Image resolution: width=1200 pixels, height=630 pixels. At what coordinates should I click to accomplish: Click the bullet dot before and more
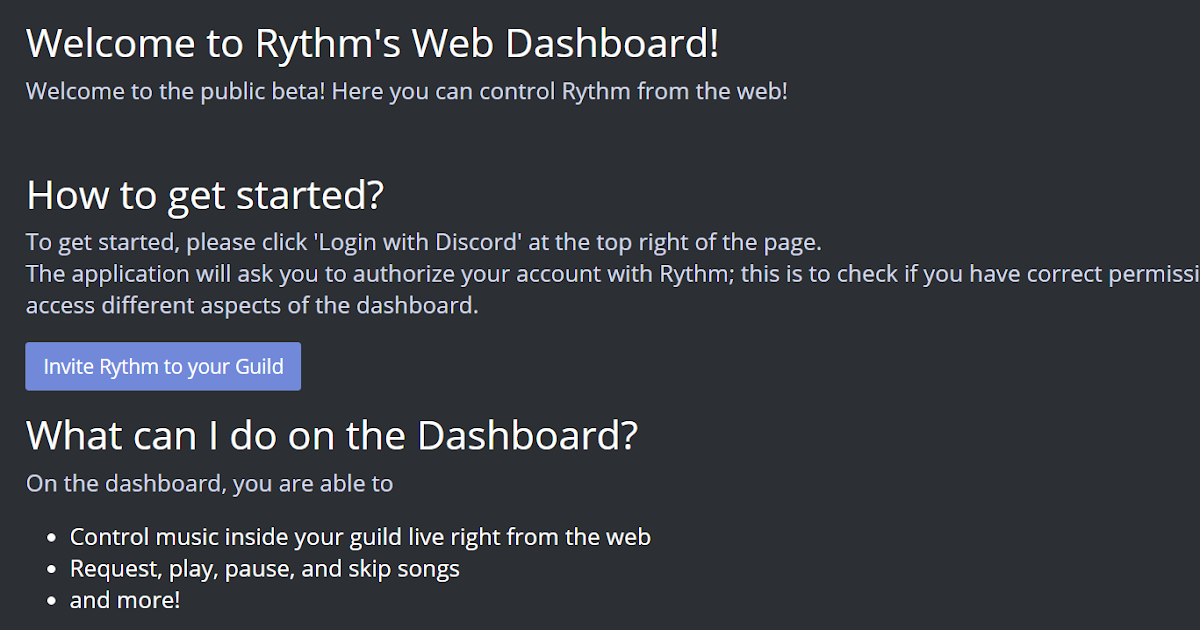click(x=52, y=602)
